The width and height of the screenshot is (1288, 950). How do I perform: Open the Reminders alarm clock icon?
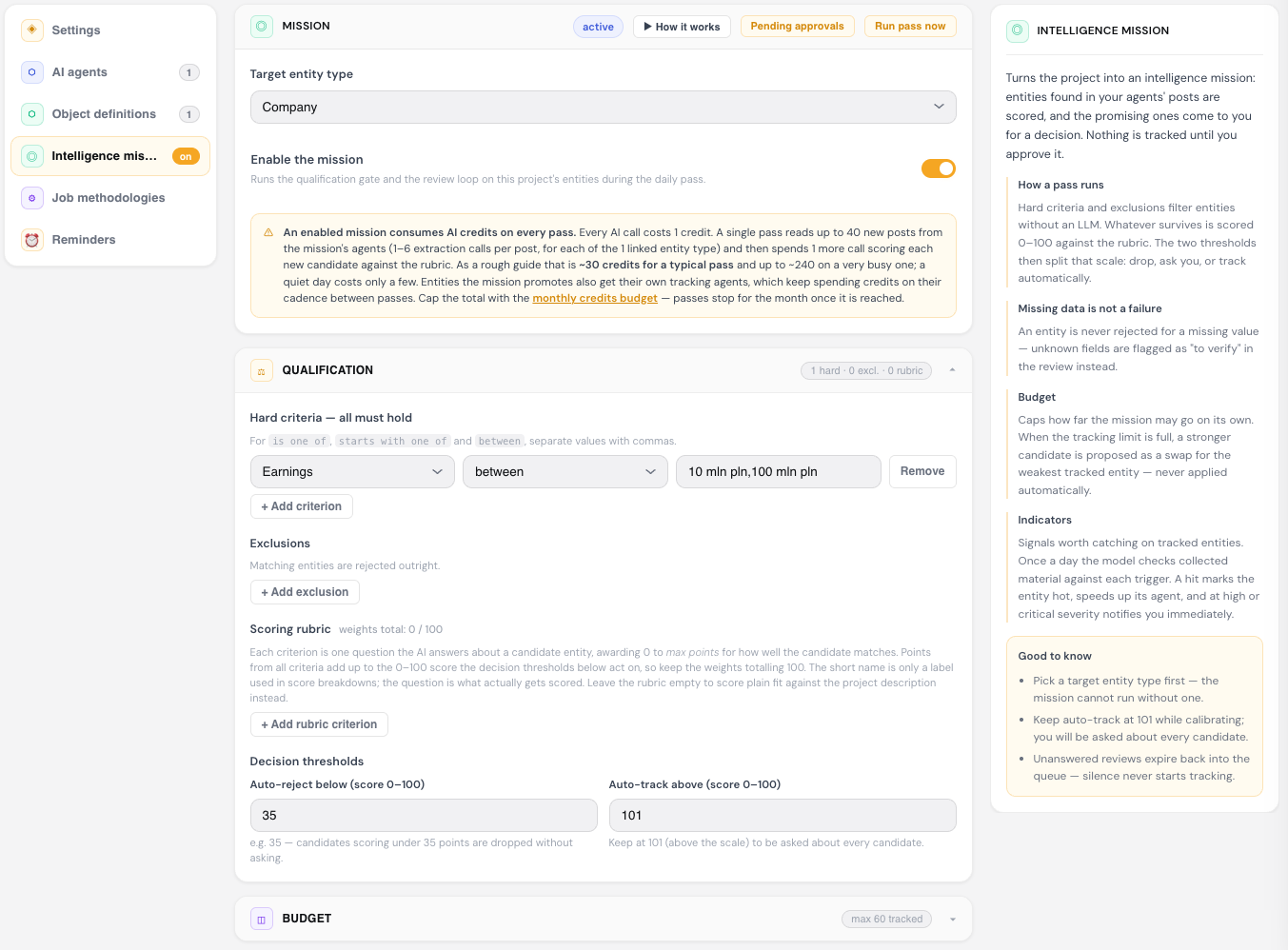tap(32, 240)
